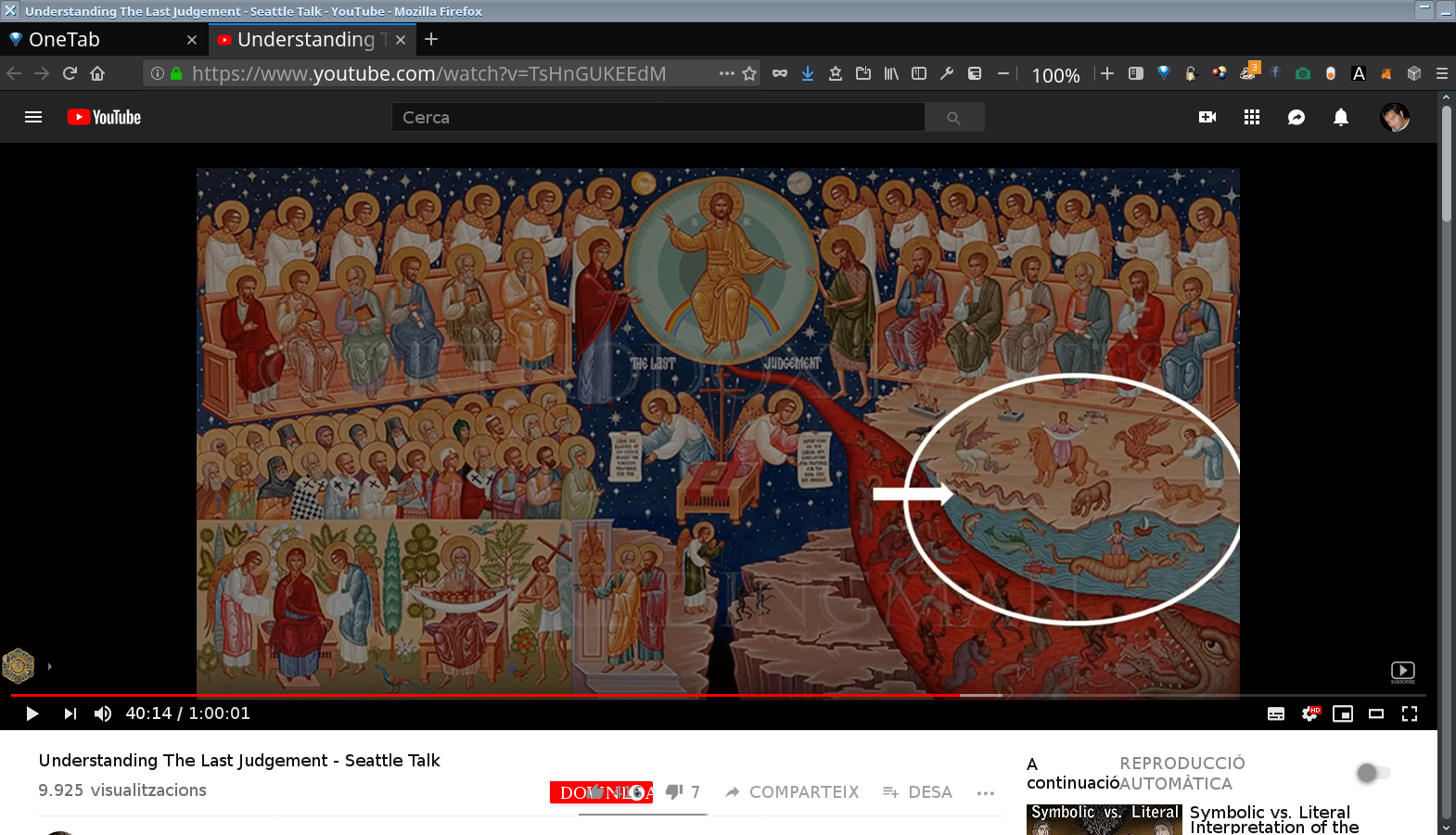Open the channel emblem overlay on the video
This screenshot has width=1456, height=835.
point(19,665)
